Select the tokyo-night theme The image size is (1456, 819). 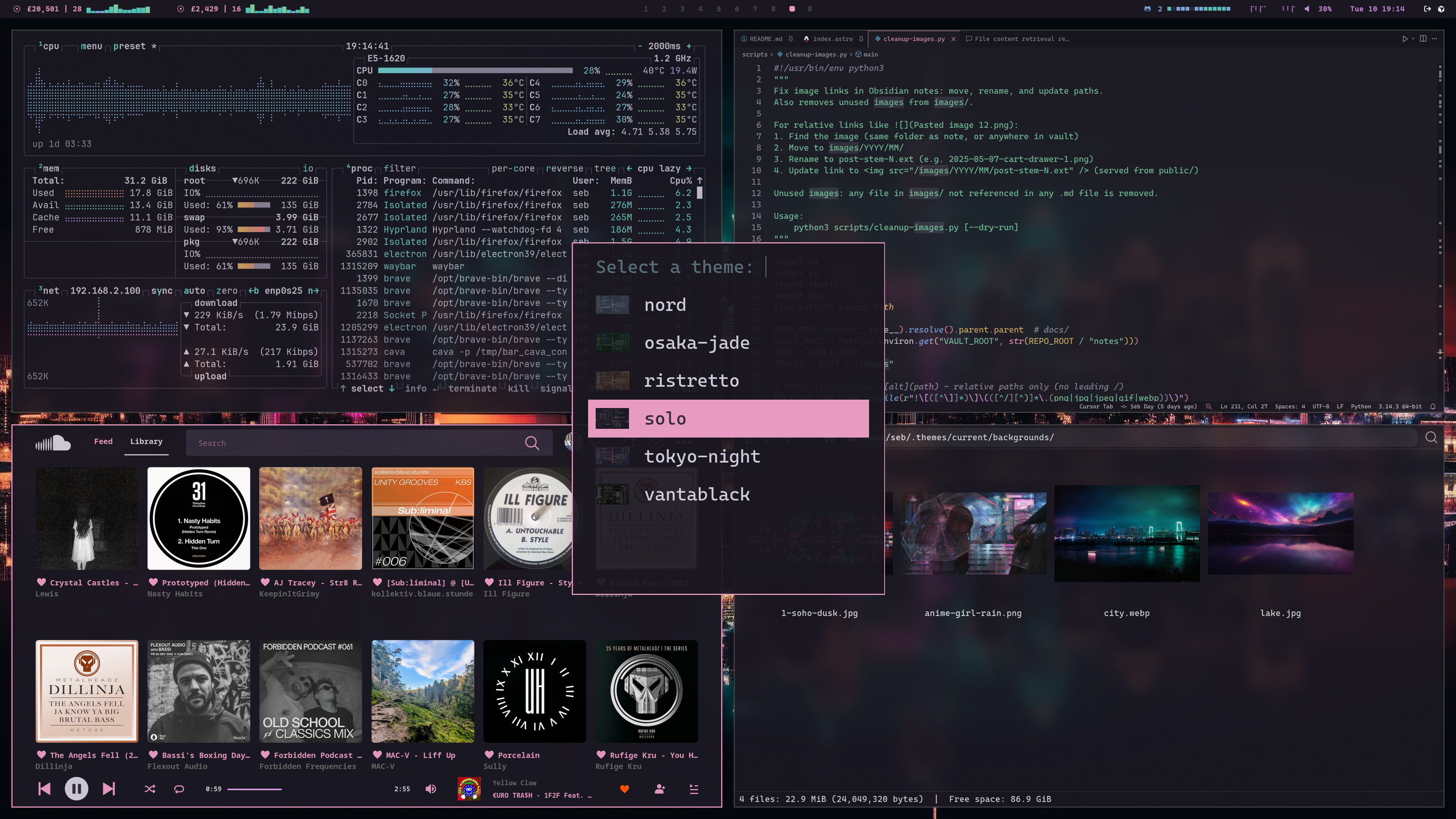702,457
